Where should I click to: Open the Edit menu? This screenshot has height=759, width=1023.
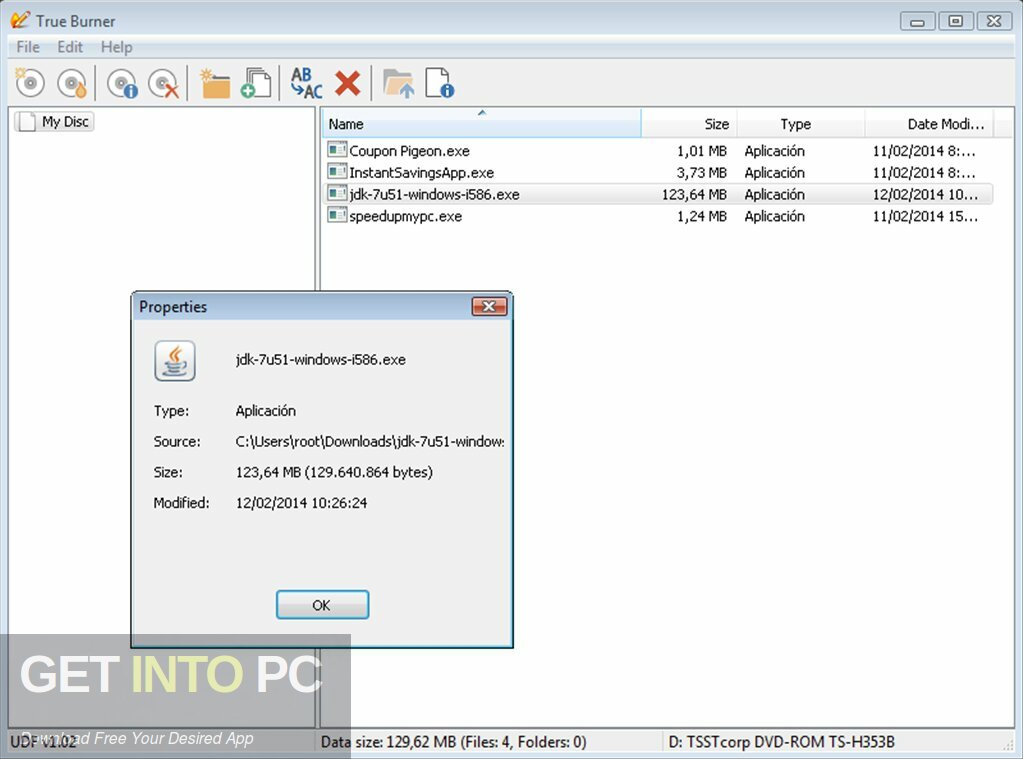pyautogui.click(x=70, y=47)
